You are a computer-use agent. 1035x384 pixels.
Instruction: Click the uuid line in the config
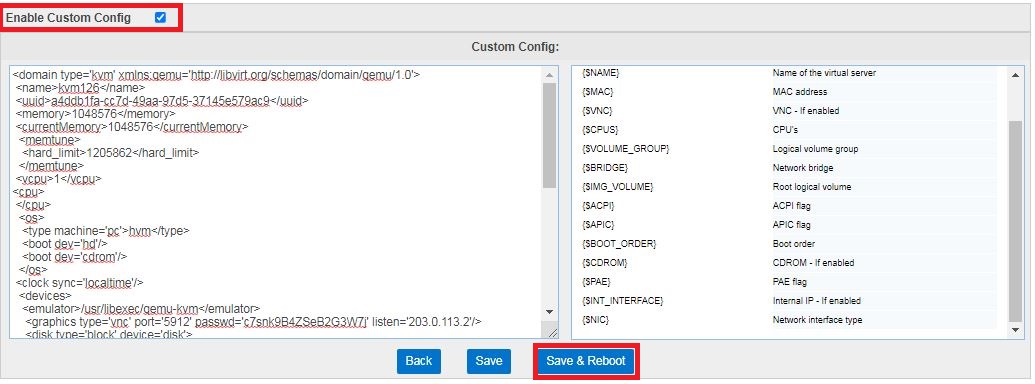[x=162, y=100]
